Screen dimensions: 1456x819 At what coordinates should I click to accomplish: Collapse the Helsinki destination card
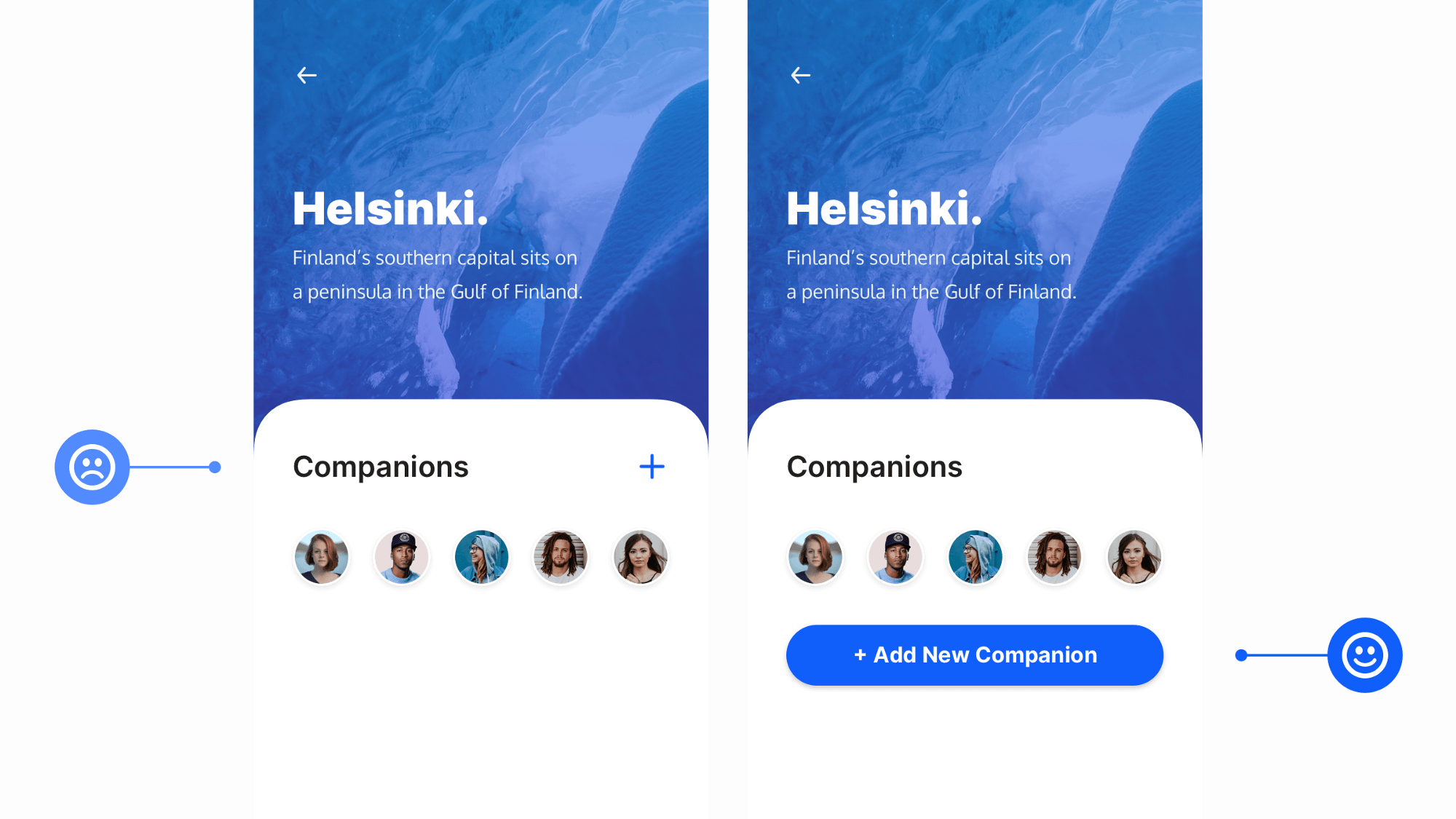pyautogui.click(x=307, y=75)
